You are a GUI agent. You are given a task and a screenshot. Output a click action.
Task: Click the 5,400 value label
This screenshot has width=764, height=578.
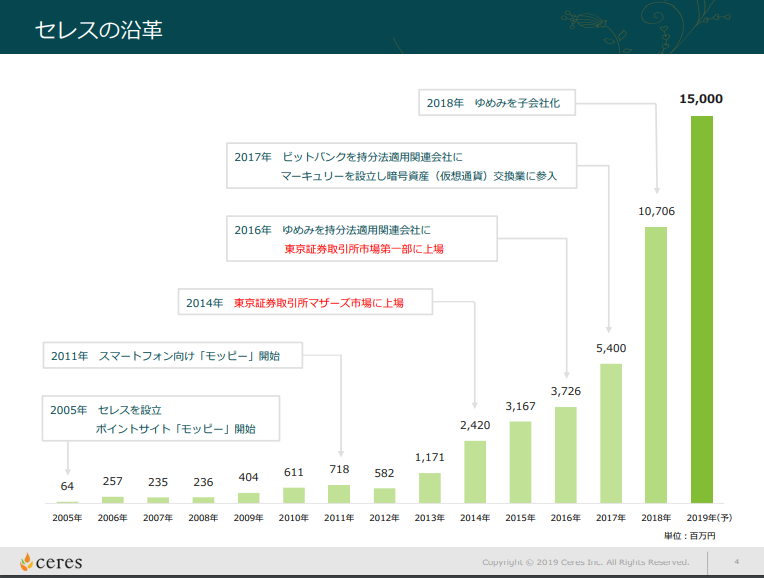(611, 348)
